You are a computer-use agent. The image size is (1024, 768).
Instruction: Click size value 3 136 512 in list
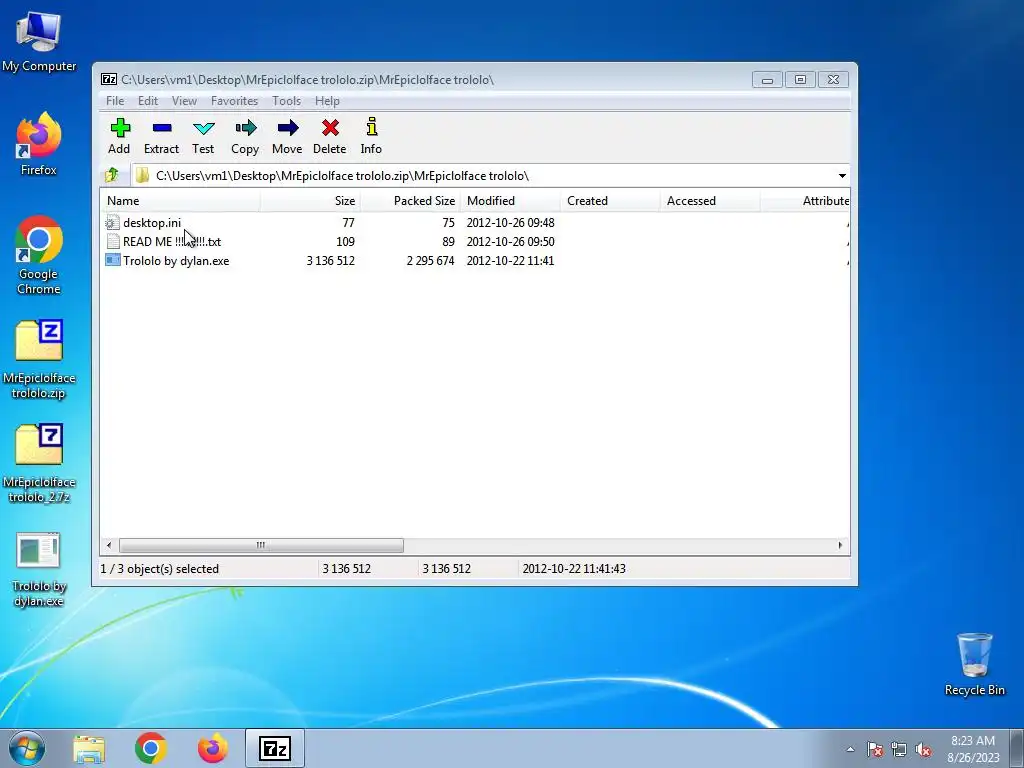tap(331, 261)
